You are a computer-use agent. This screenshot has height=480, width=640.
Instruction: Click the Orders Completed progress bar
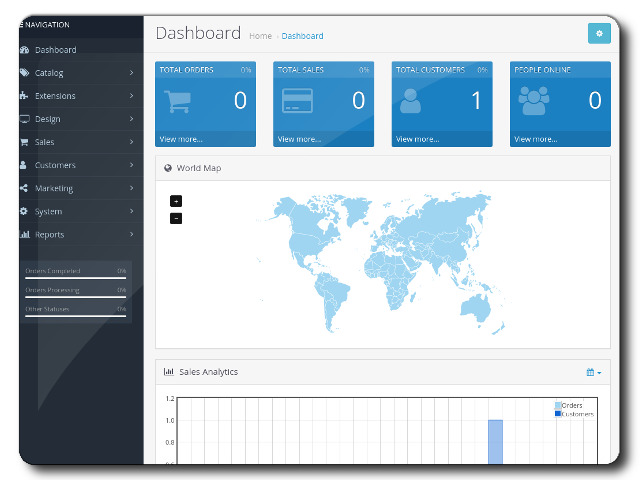pyautogui.click(x=75, y=277)
